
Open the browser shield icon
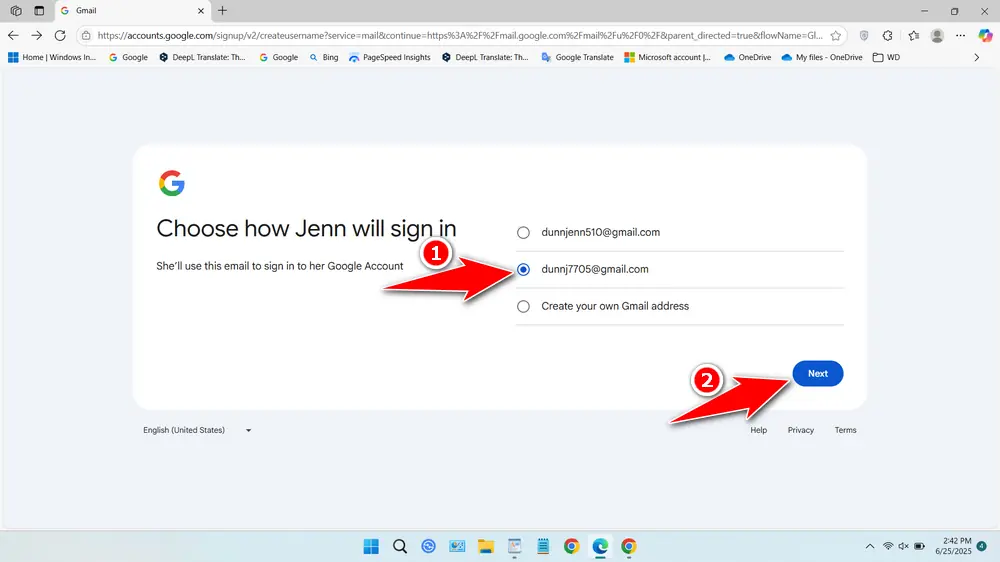864,36
